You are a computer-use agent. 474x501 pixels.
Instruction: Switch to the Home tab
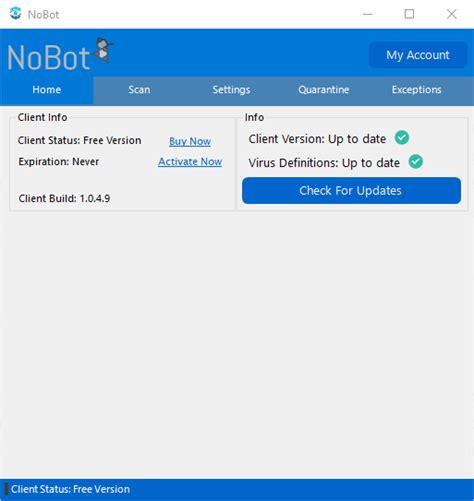tap(47, 90)
